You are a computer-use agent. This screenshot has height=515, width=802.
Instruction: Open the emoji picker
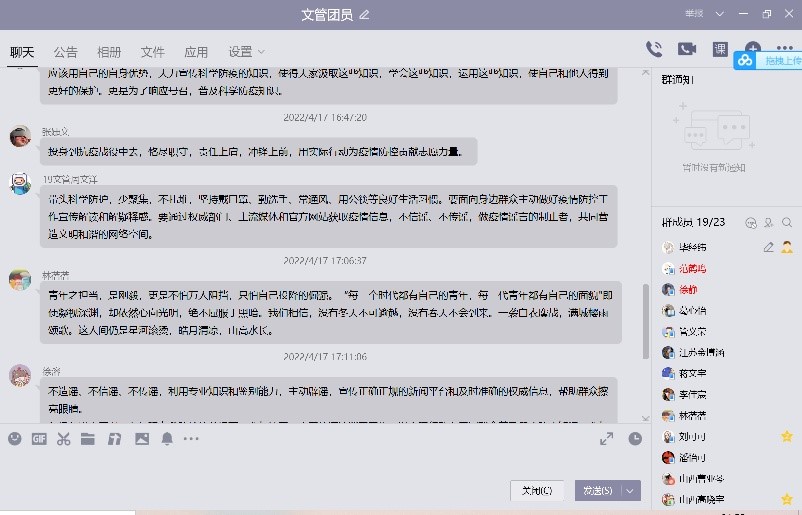click(14, 438)
